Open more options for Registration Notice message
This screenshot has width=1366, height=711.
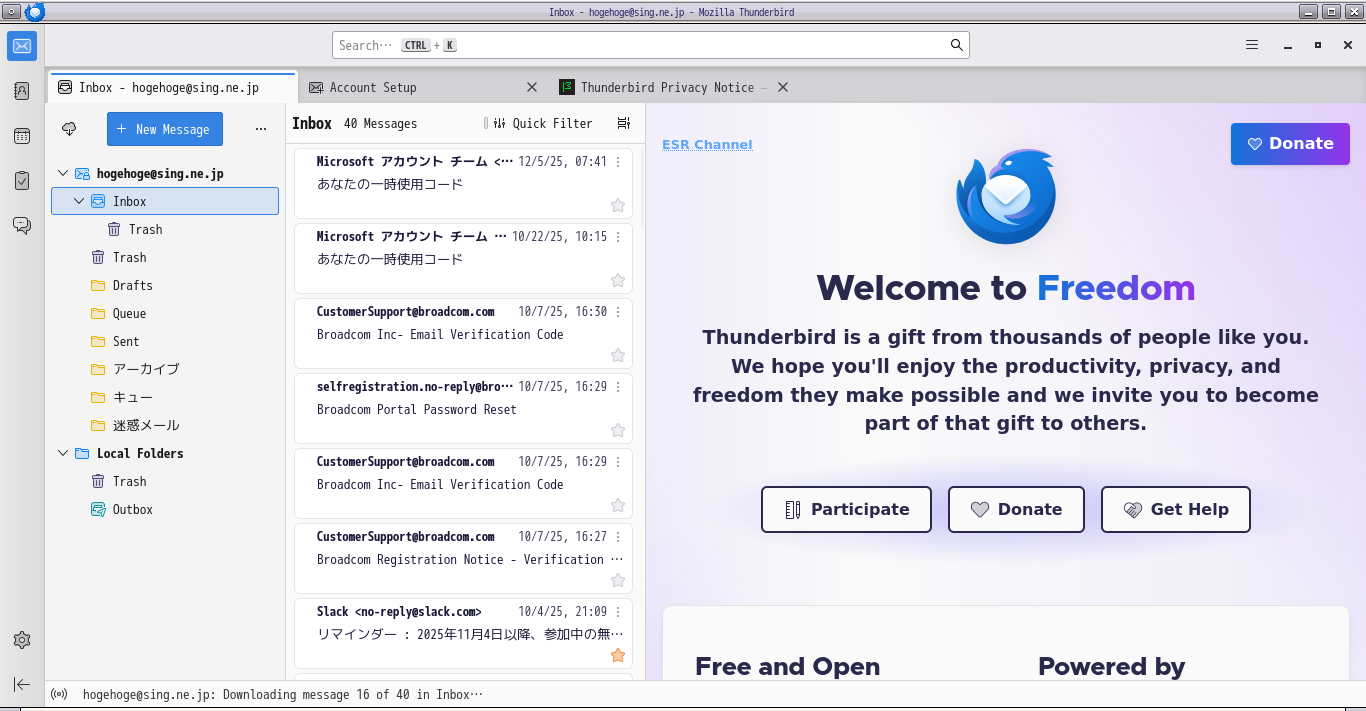tap(618, 537)
